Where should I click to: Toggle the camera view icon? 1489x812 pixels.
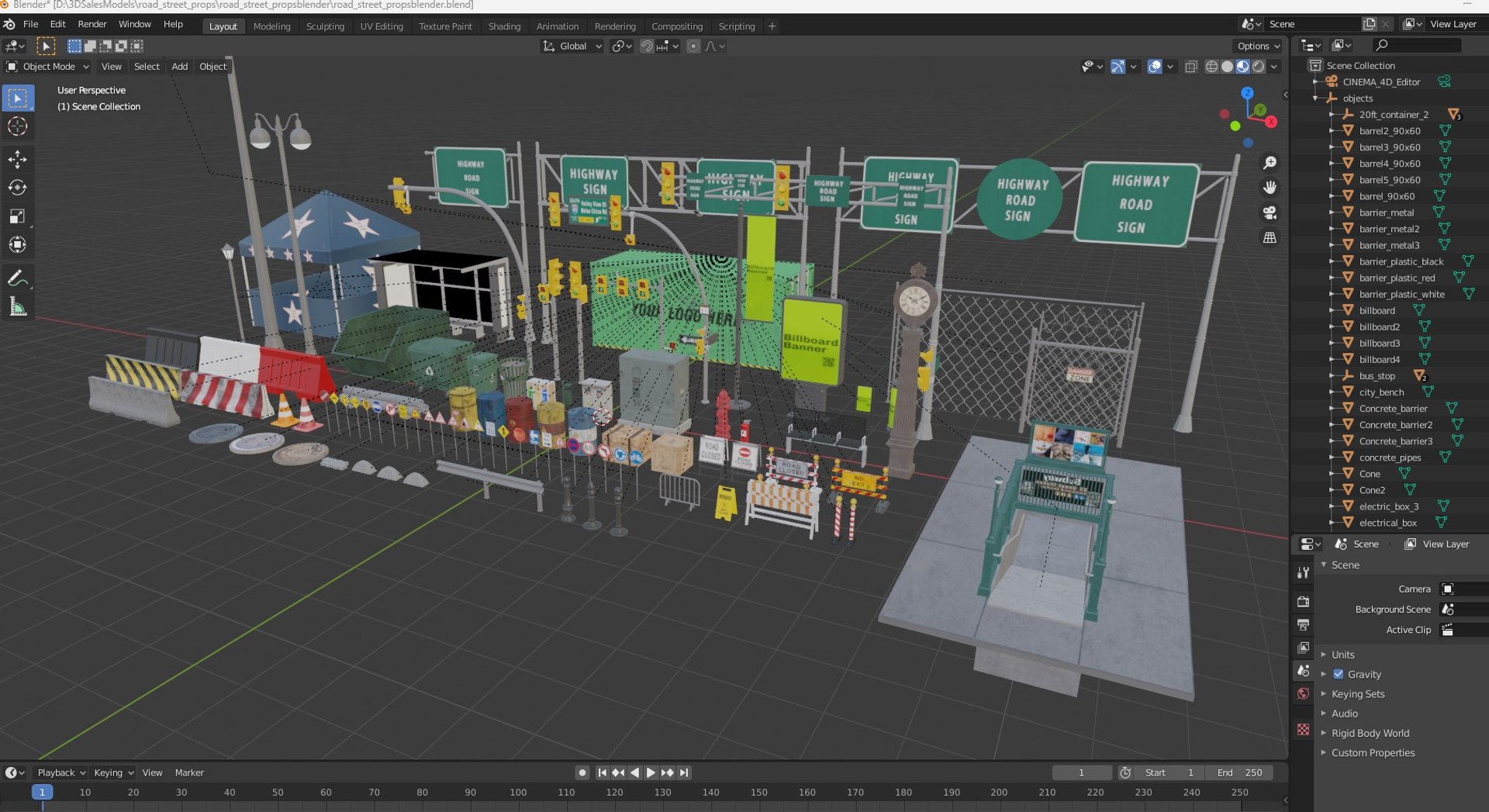(x=1270, y=213)
